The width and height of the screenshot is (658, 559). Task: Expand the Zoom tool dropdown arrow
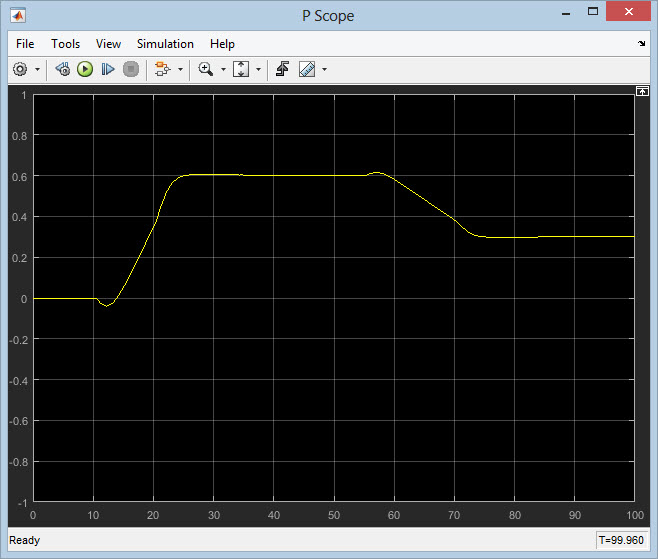[223, 69]
